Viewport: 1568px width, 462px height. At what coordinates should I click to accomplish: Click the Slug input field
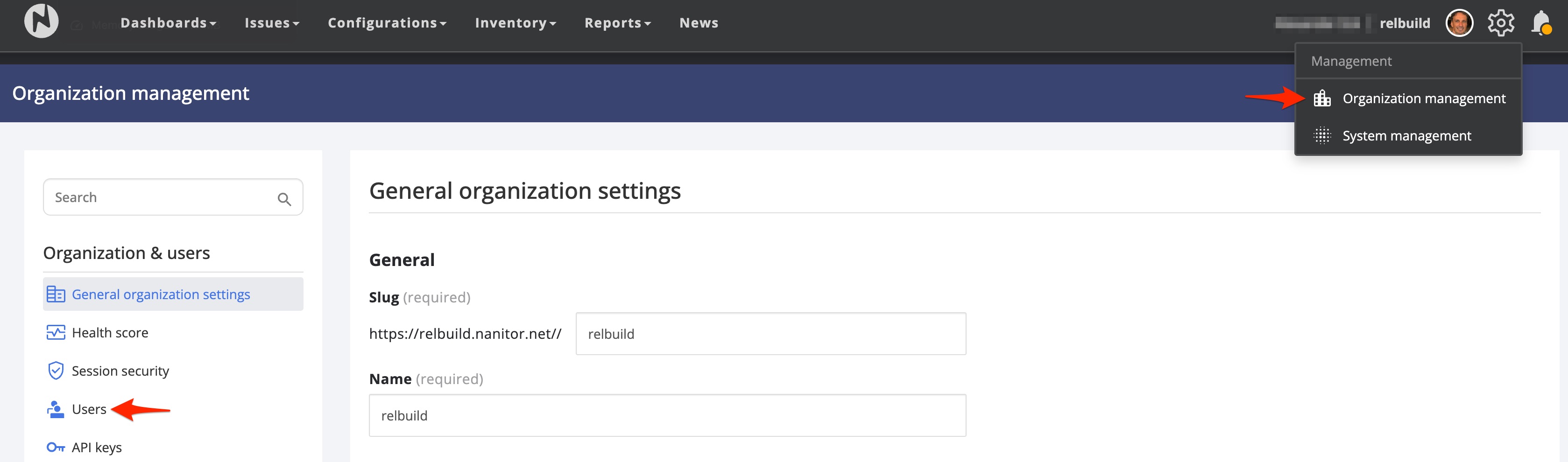click(770, 334)
